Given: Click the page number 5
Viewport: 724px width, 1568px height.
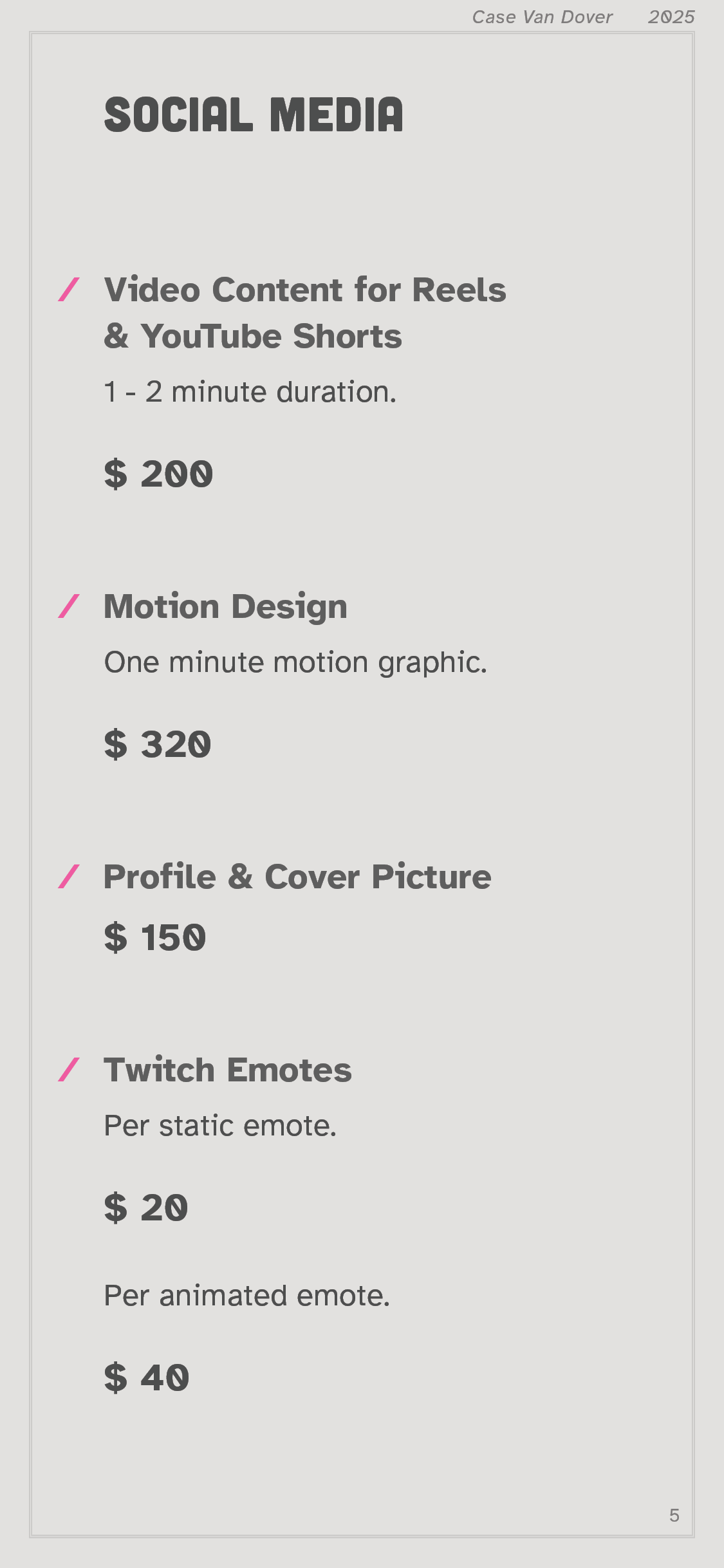Looking at the screenshot, I should click(674, 1515).
